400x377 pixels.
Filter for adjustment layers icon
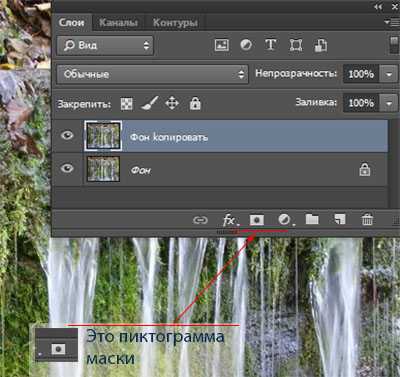(246, 45)
